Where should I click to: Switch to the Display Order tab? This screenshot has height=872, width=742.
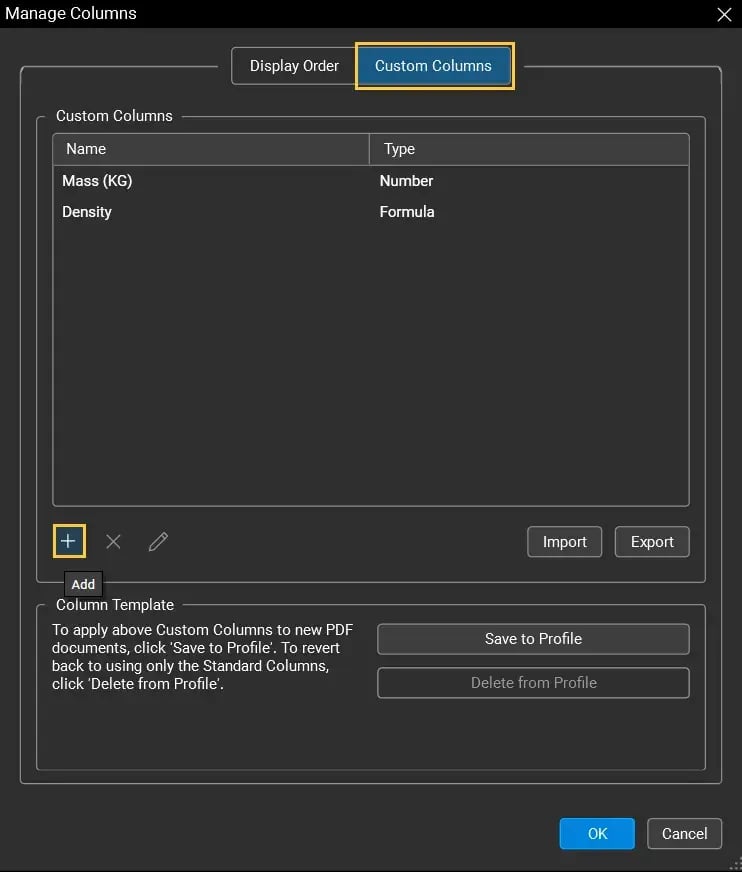[294, 66]
